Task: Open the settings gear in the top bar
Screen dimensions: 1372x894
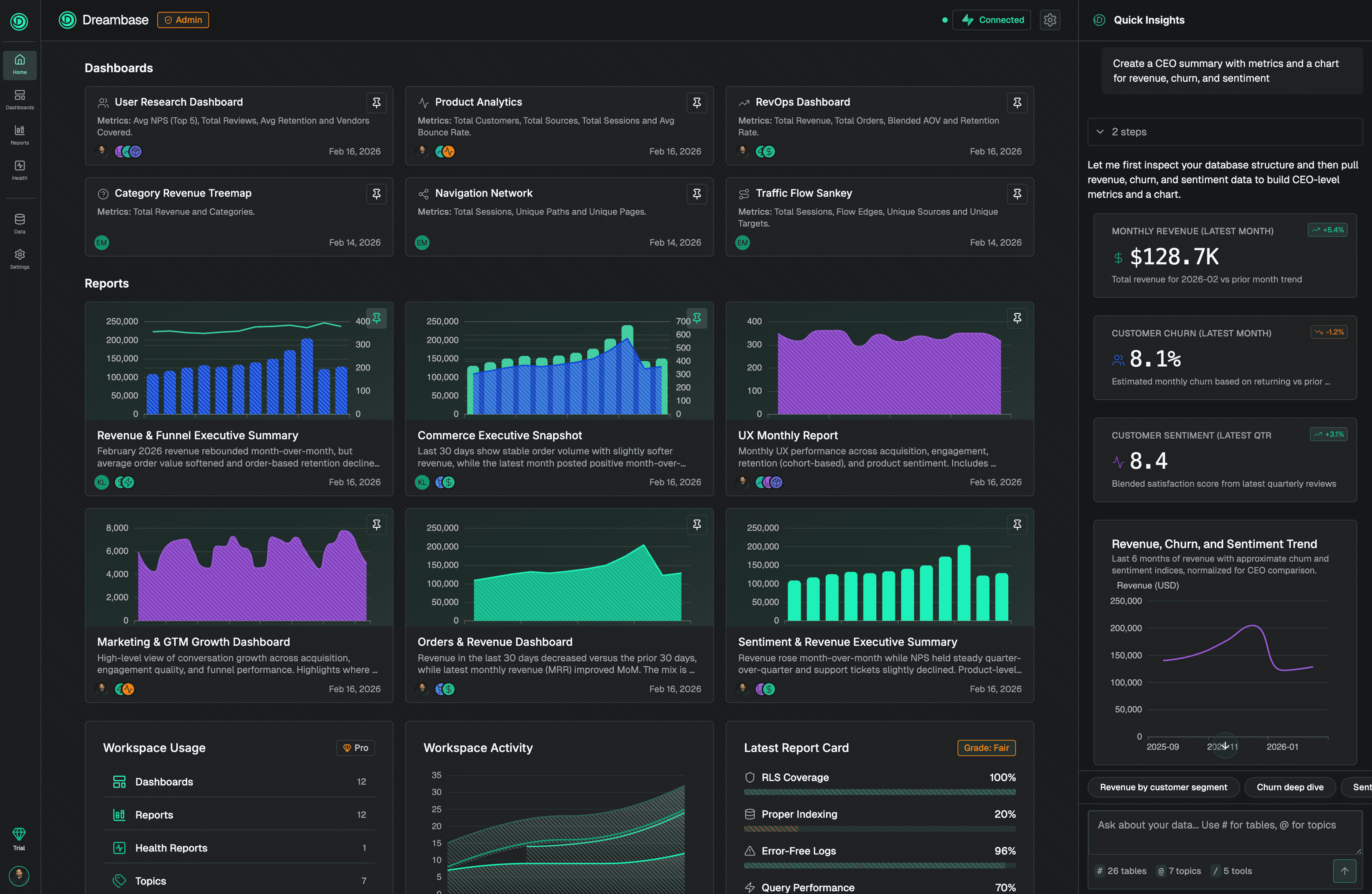Action: click(1050, 19)
